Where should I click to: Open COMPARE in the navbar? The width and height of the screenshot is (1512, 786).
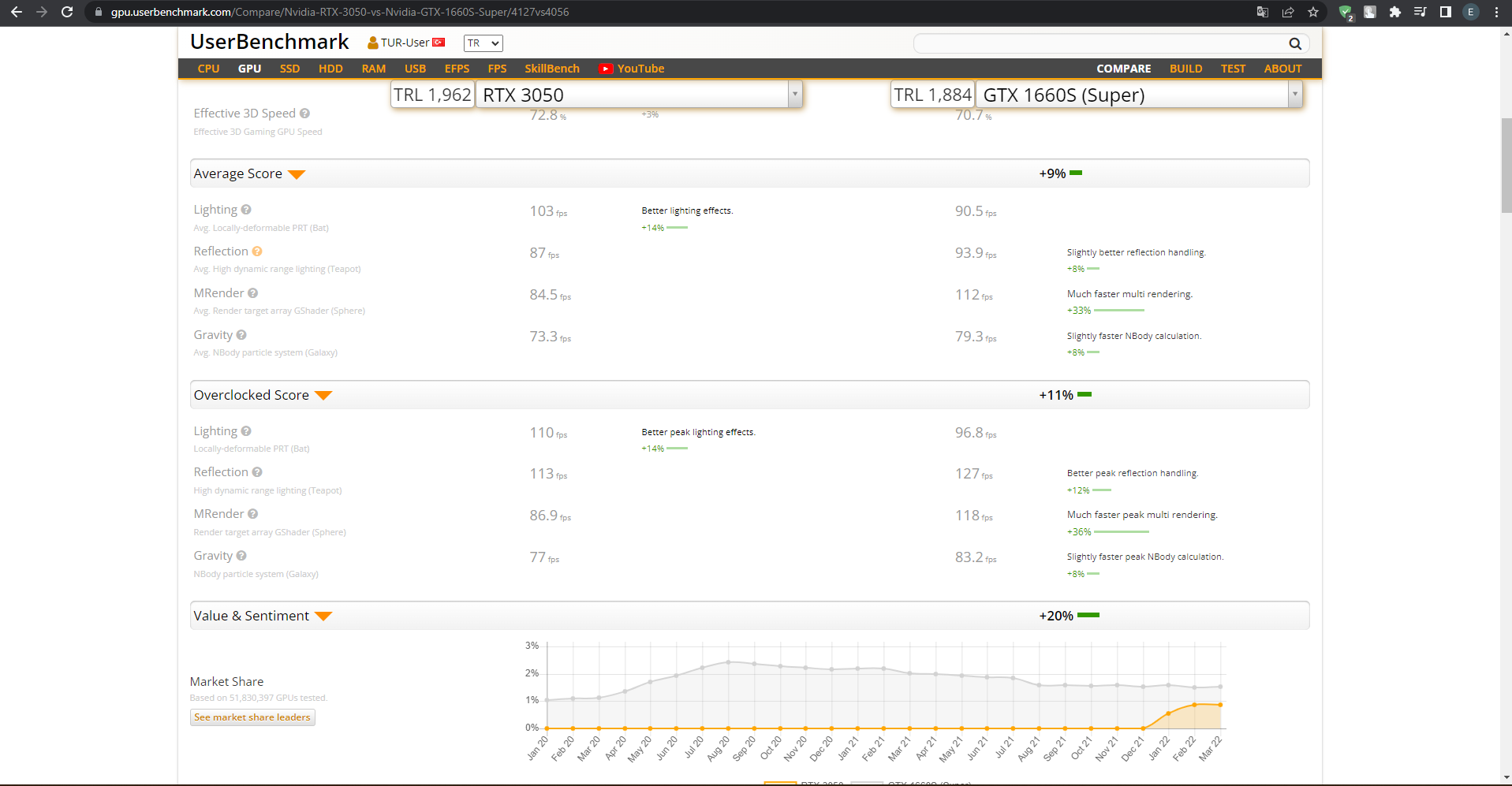pos(1123,69)
